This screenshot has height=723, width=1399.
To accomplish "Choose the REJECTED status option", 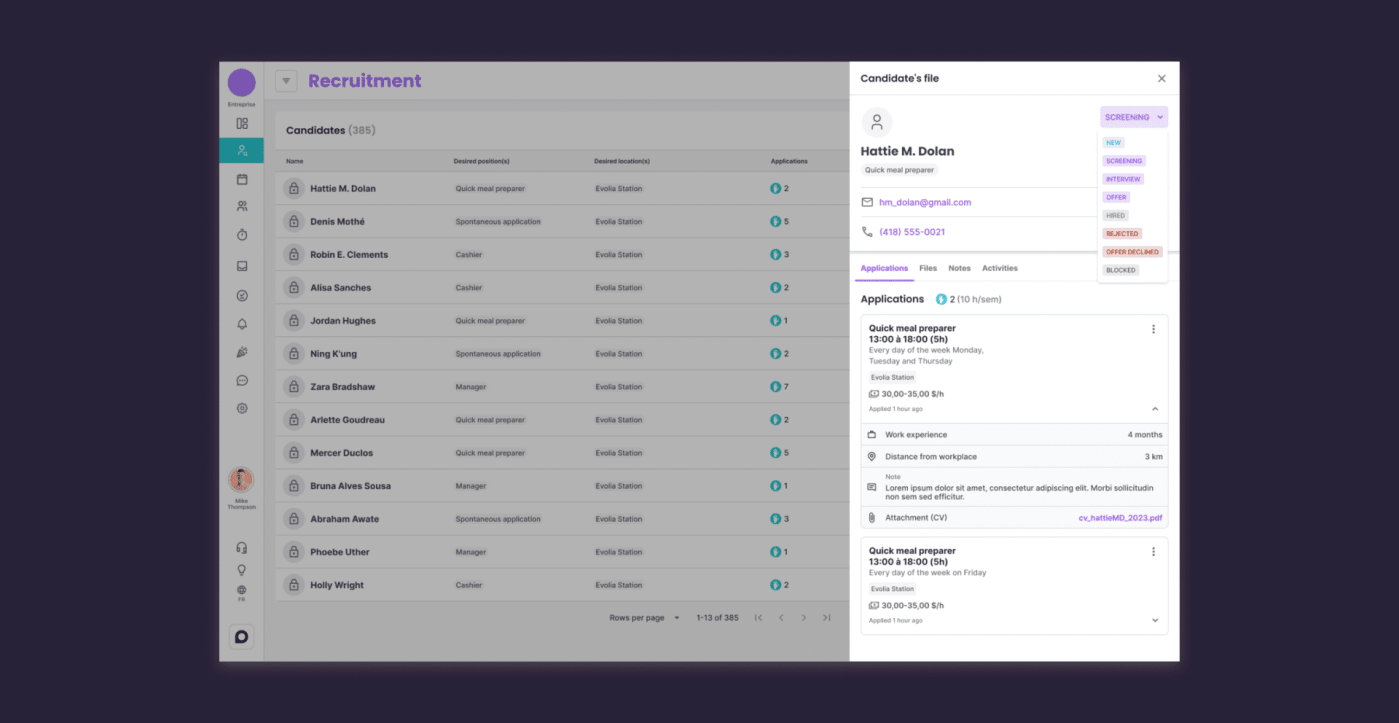I will (1122, 234).
